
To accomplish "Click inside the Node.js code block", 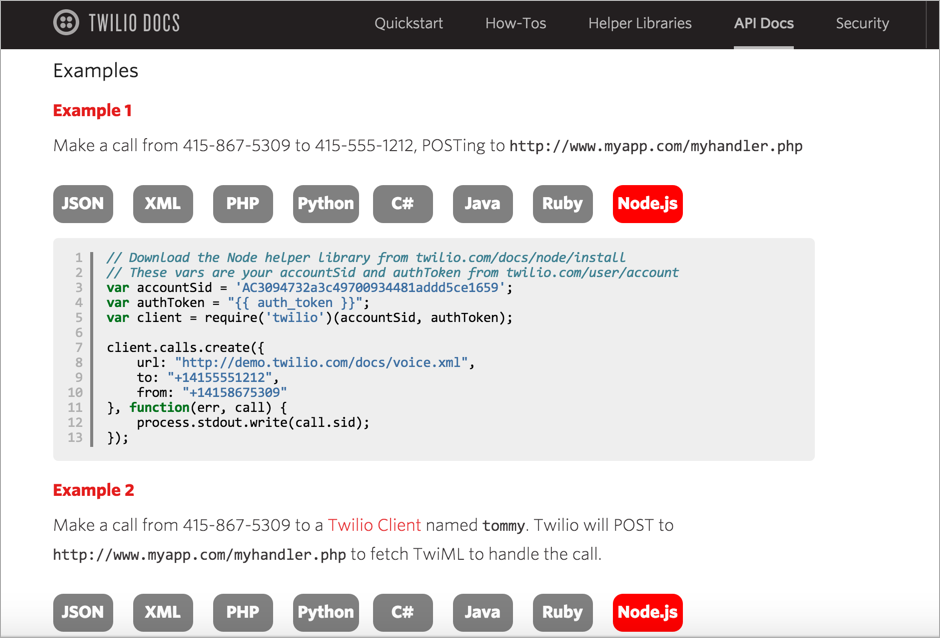I will (x=450, y=350).
